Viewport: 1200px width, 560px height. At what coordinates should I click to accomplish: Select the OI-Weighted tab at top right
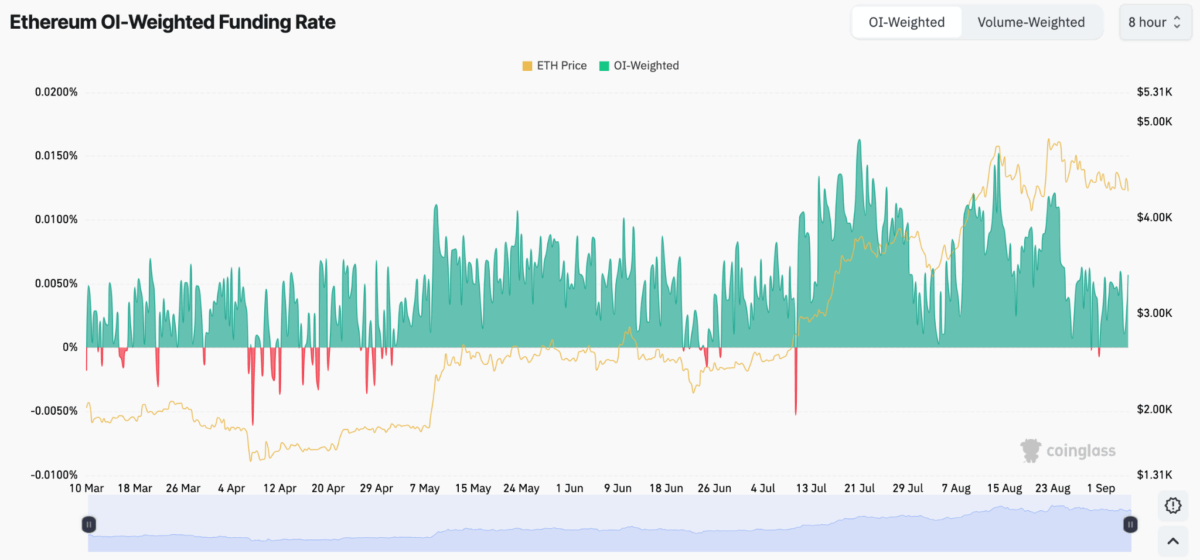pos(906,22)
